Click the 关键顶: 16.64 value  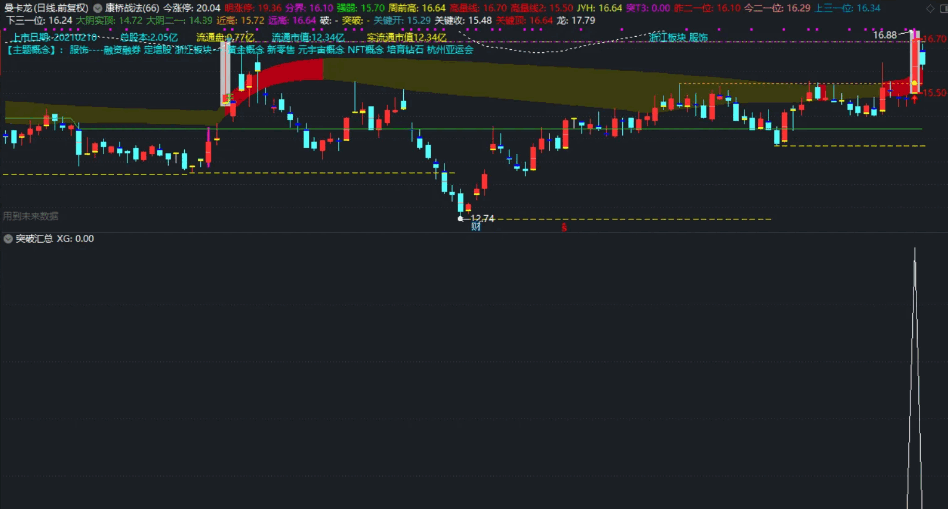524,21
